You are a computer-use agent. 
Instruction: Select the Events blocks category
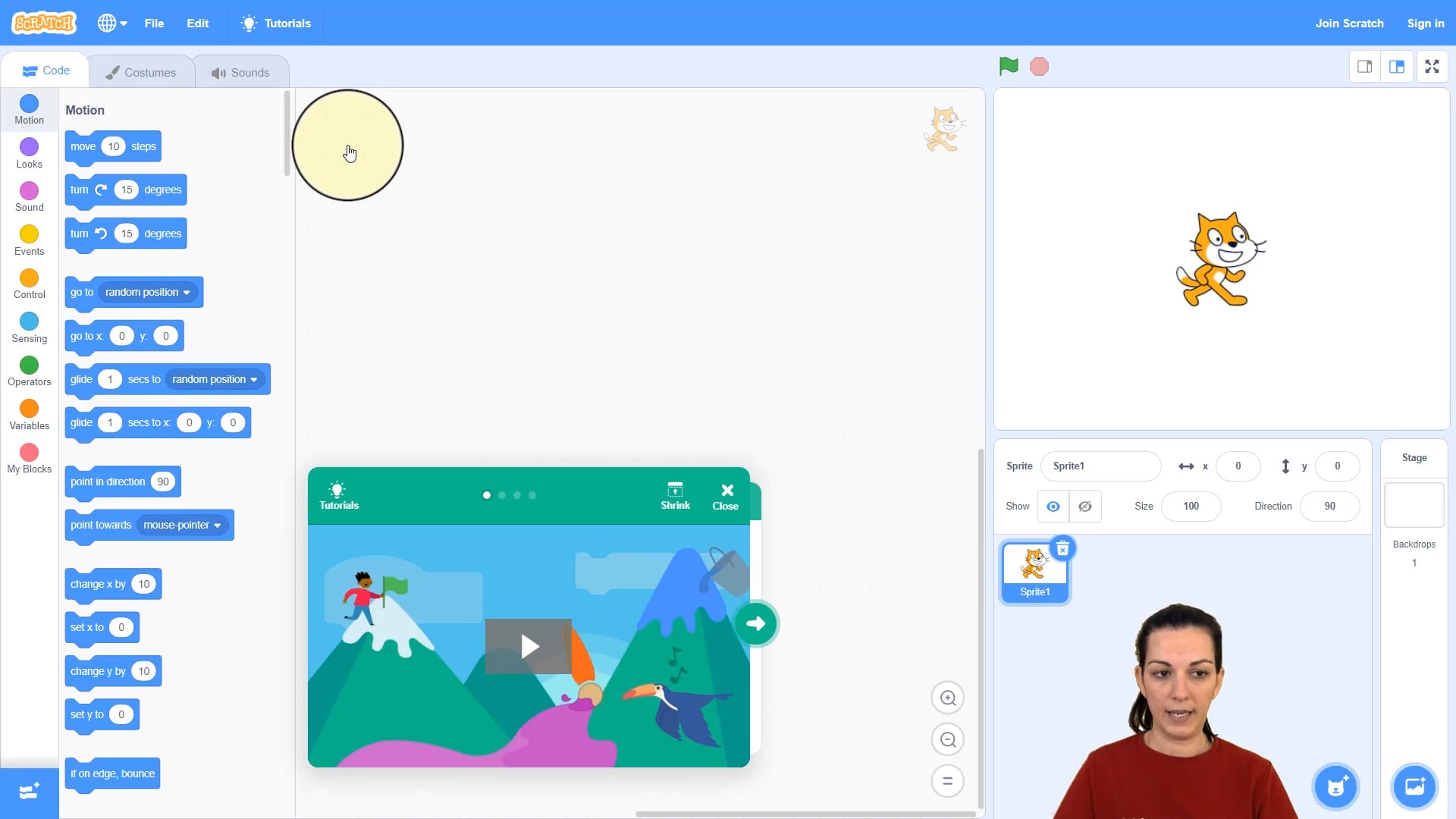(x=28, y=239)
